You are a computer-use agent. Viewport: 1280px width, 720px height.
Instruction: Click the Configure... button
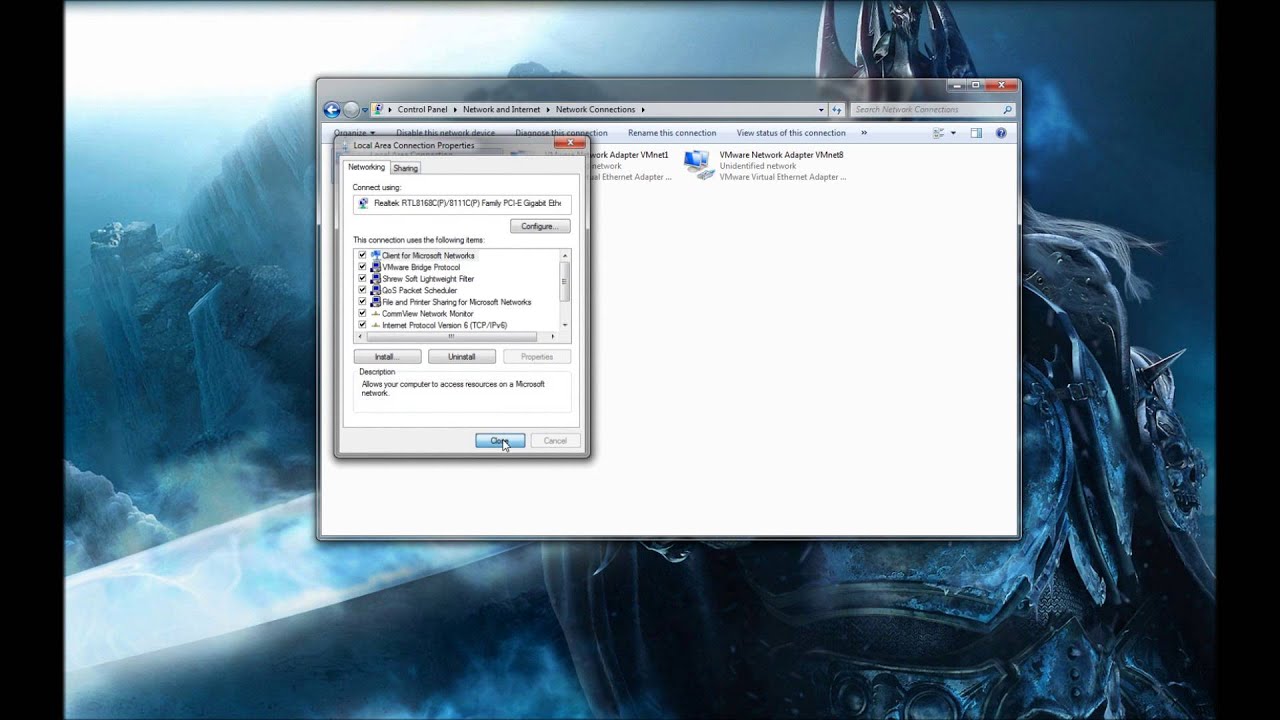(540, 227)
